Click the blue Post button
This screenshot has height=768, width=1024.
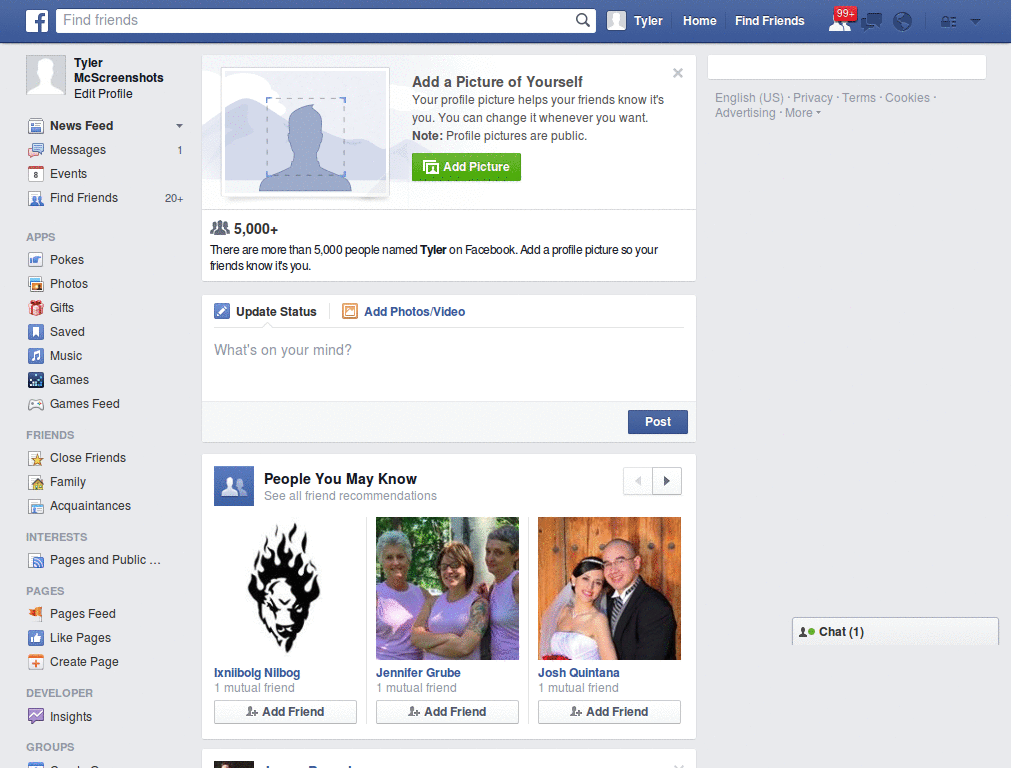click(x=658, y=422)
